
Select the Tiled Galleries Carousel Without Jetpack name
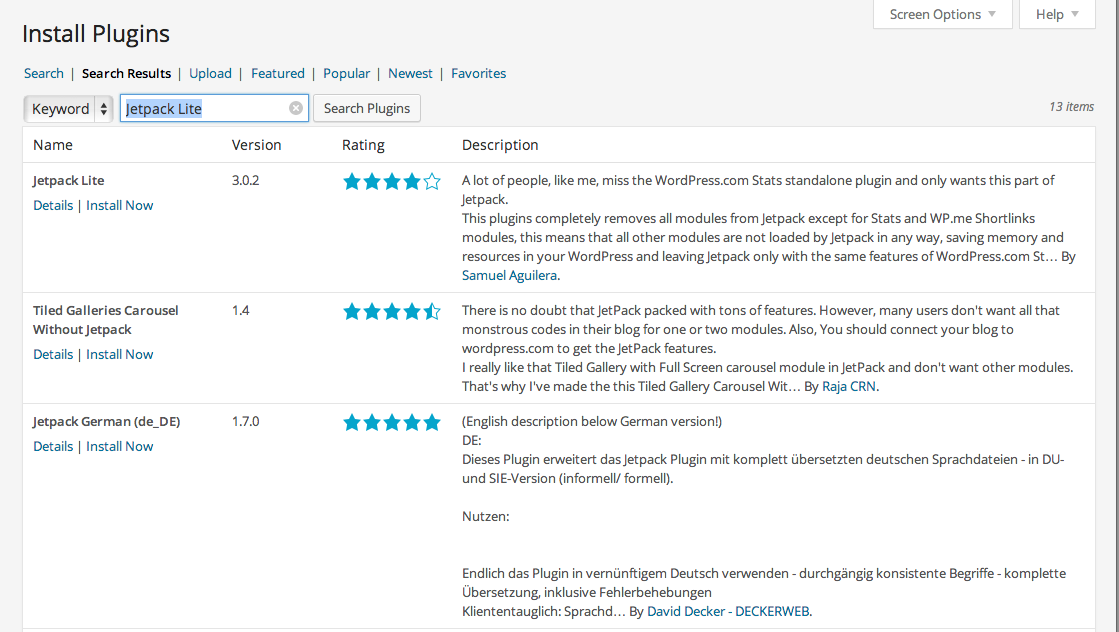tap(106, 320)
